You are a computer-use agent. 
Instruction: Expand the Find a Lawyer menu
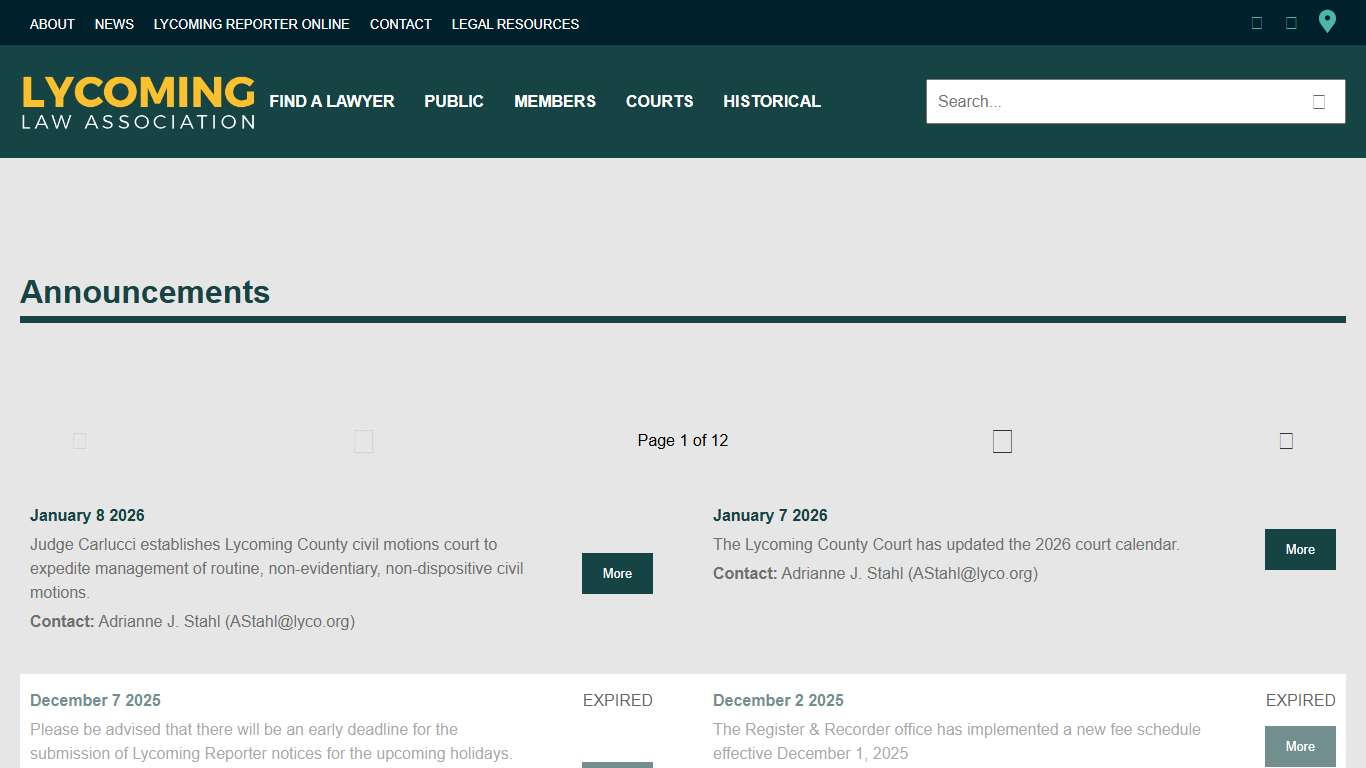(x=332, y=101)
